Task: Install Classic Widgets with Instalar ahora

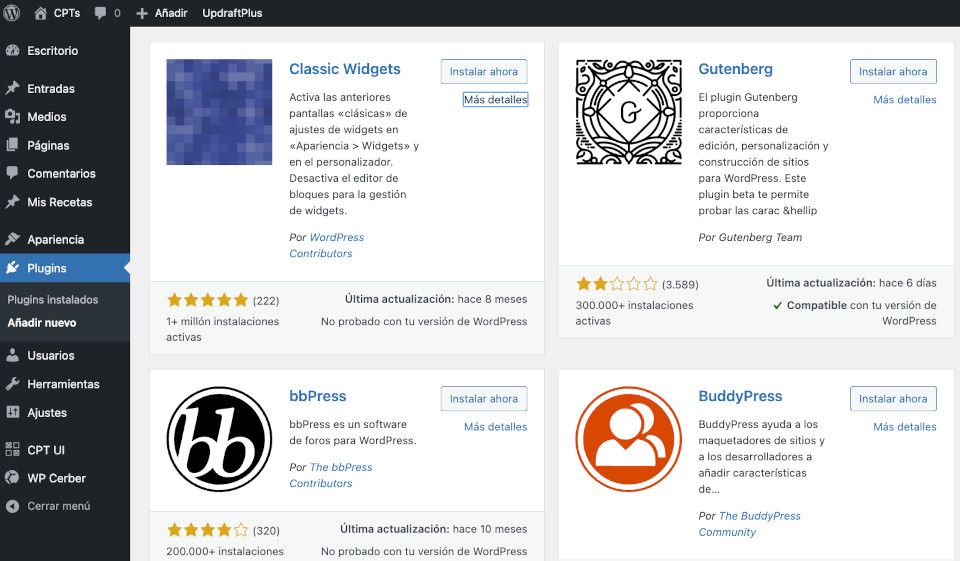Action: (484, 72)
